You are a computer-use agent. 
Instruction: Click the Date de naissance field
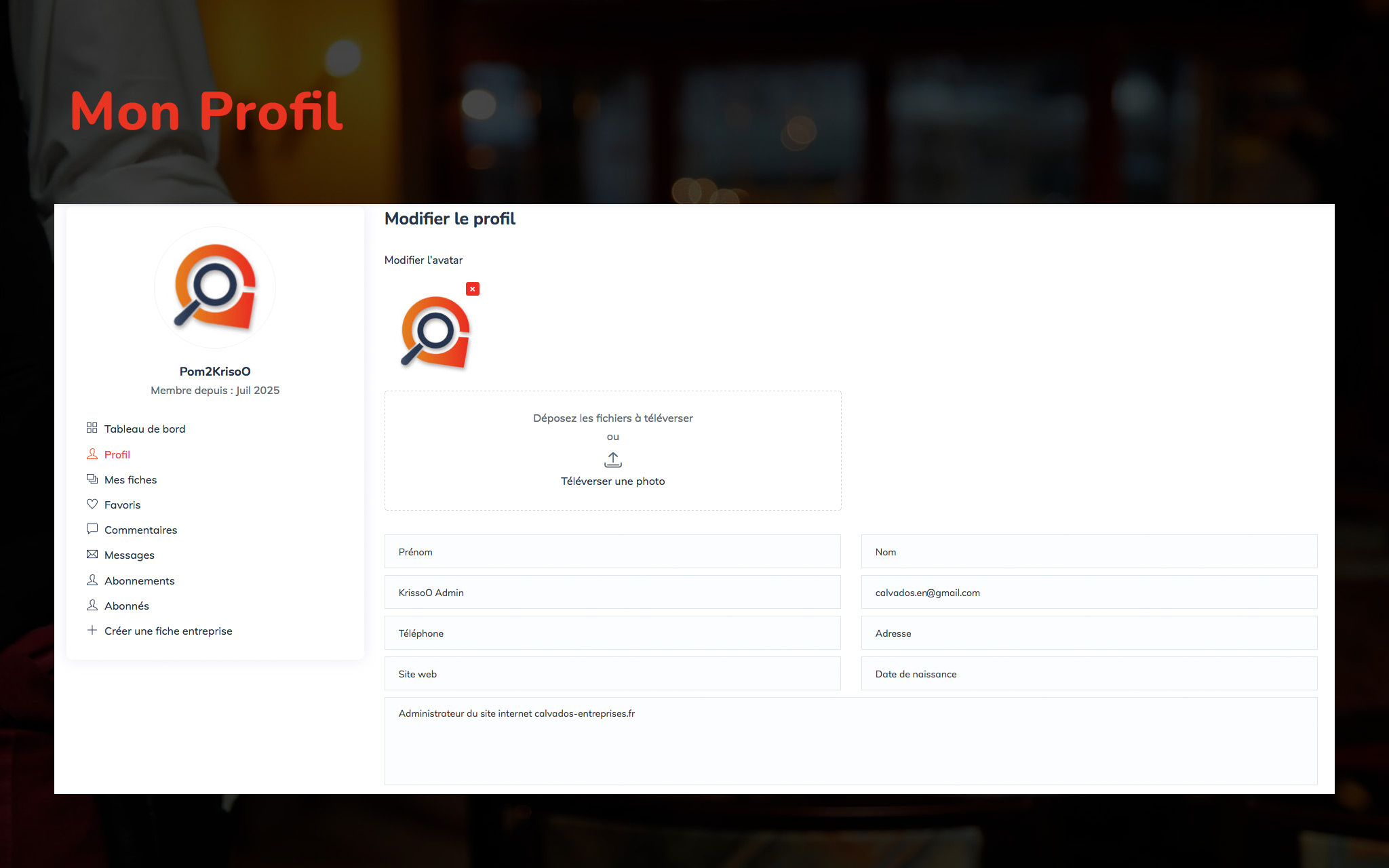(x=1089, y=673)
